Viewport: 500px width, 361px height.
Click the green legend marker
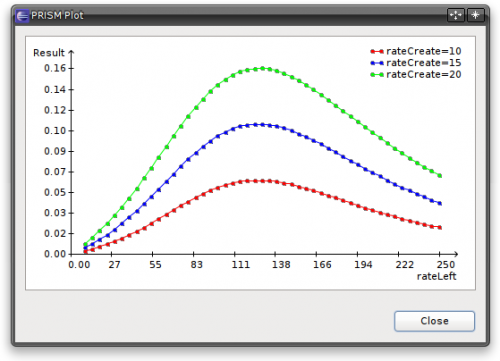377,75
